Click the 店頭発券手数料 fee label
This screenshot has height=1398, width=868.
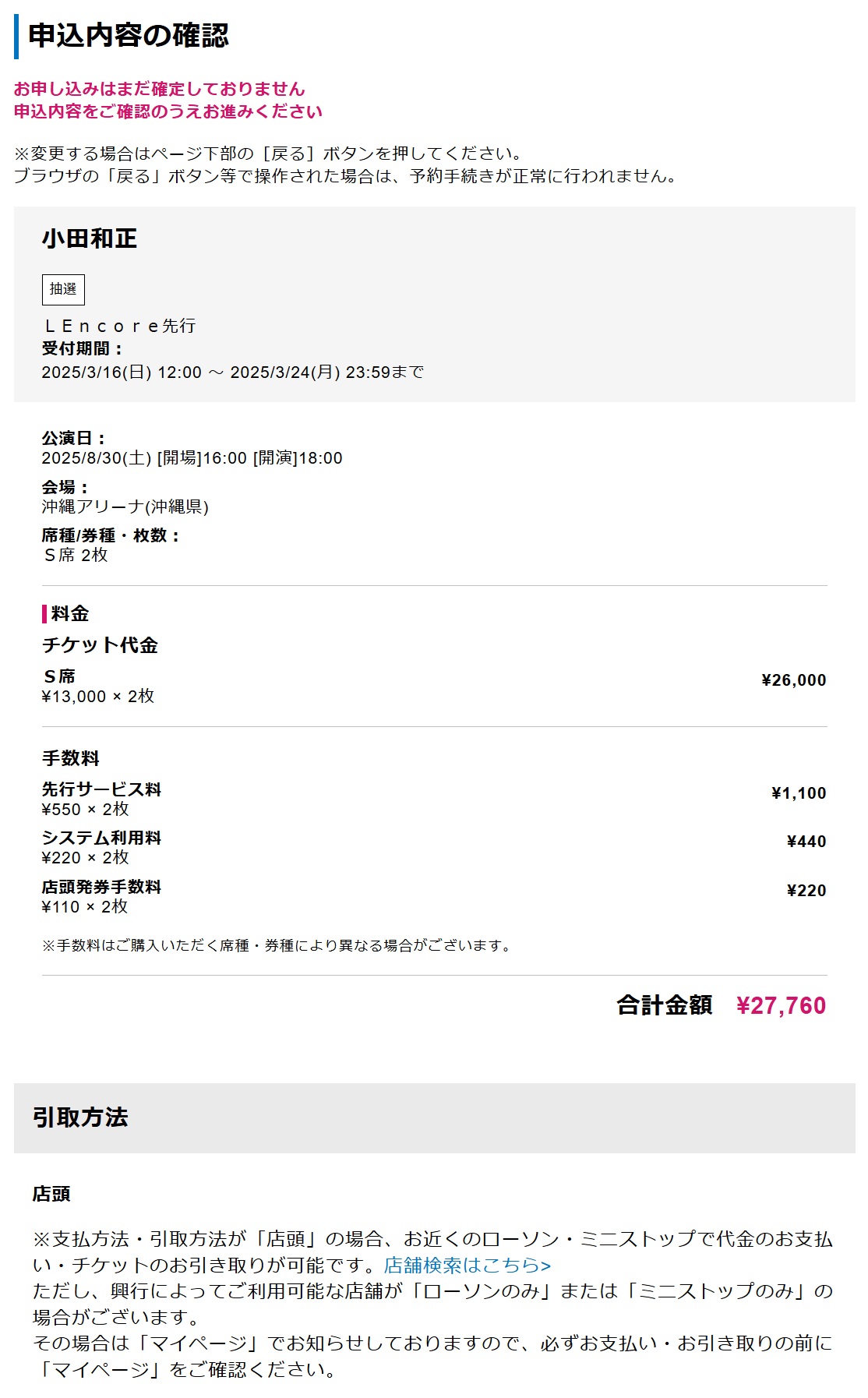click(x=101, y=887)
